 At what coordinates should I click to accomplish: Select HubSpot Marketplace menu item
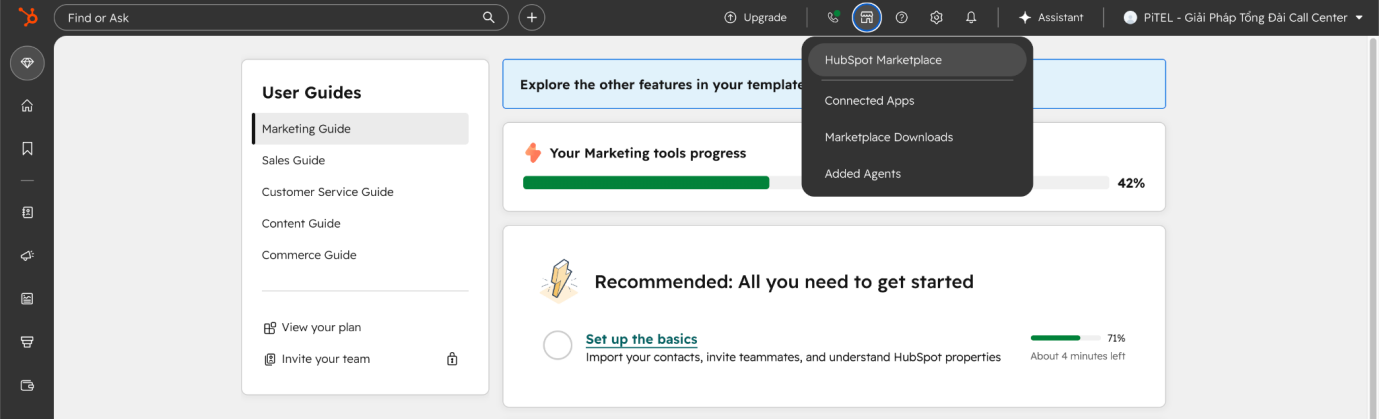(917, 60)
